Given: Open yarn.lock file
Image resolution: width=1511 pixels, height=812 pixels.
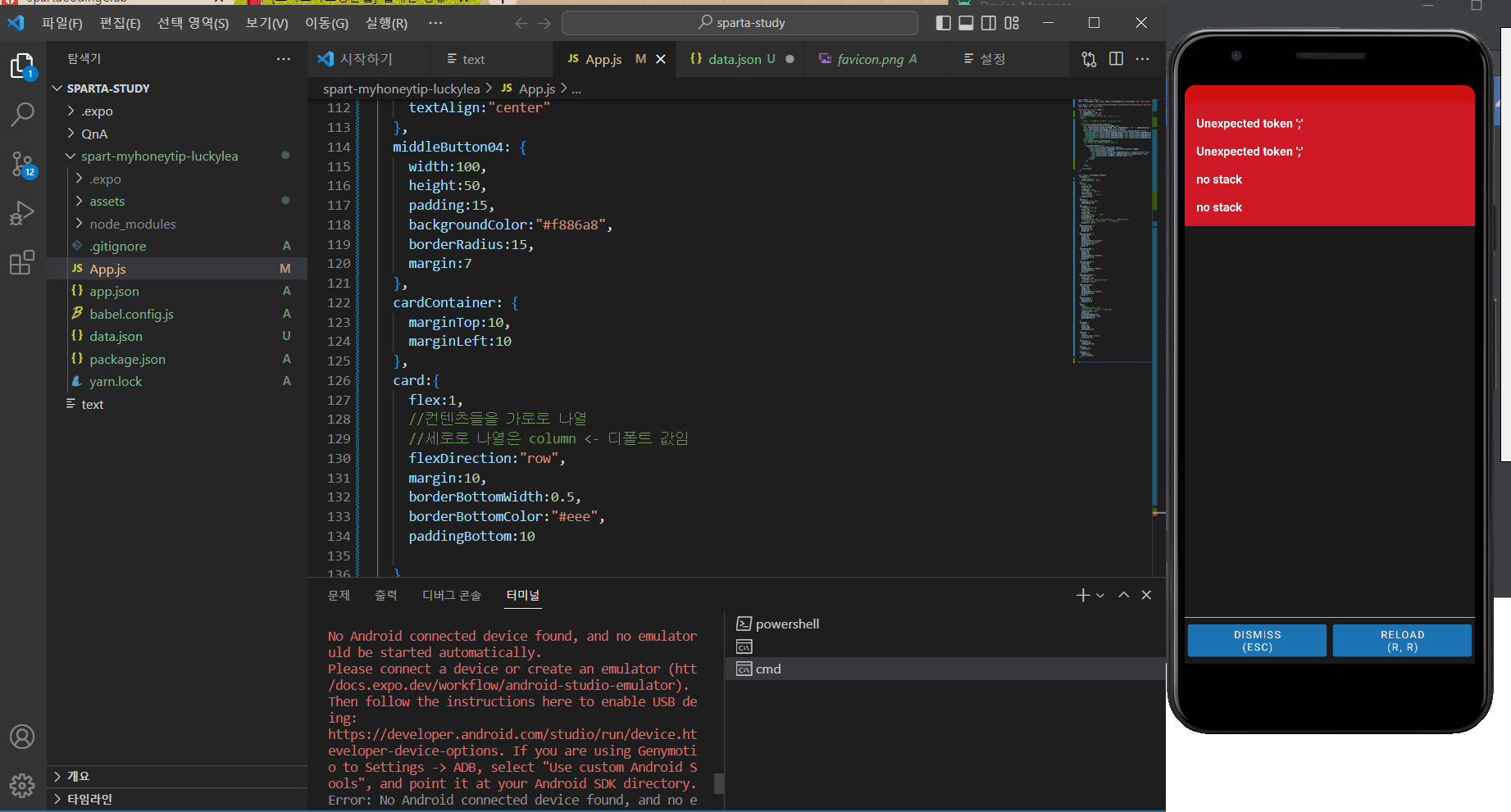Looking at the screenshot, I should point(177,381).
